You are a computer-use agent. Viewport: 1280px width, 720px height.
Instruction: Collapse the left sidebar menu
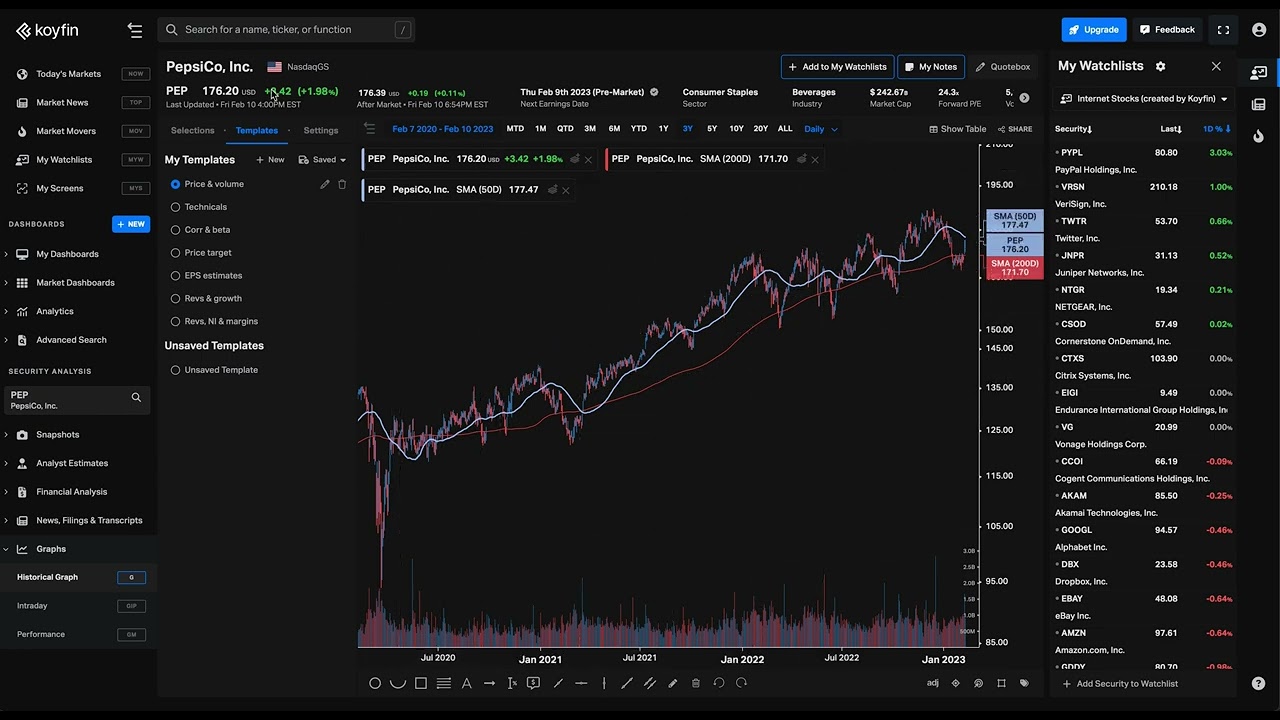pos(135,30)
